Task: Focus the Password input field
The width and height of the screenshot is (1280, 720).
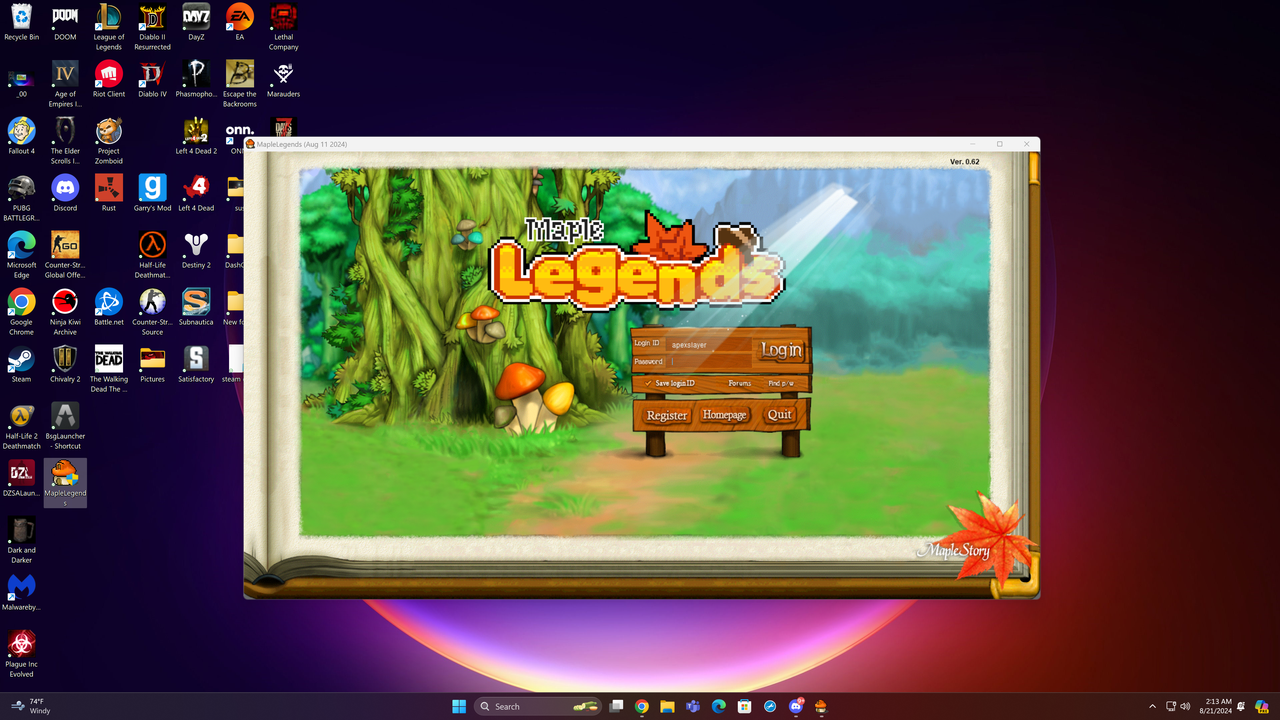Action: 710,362
